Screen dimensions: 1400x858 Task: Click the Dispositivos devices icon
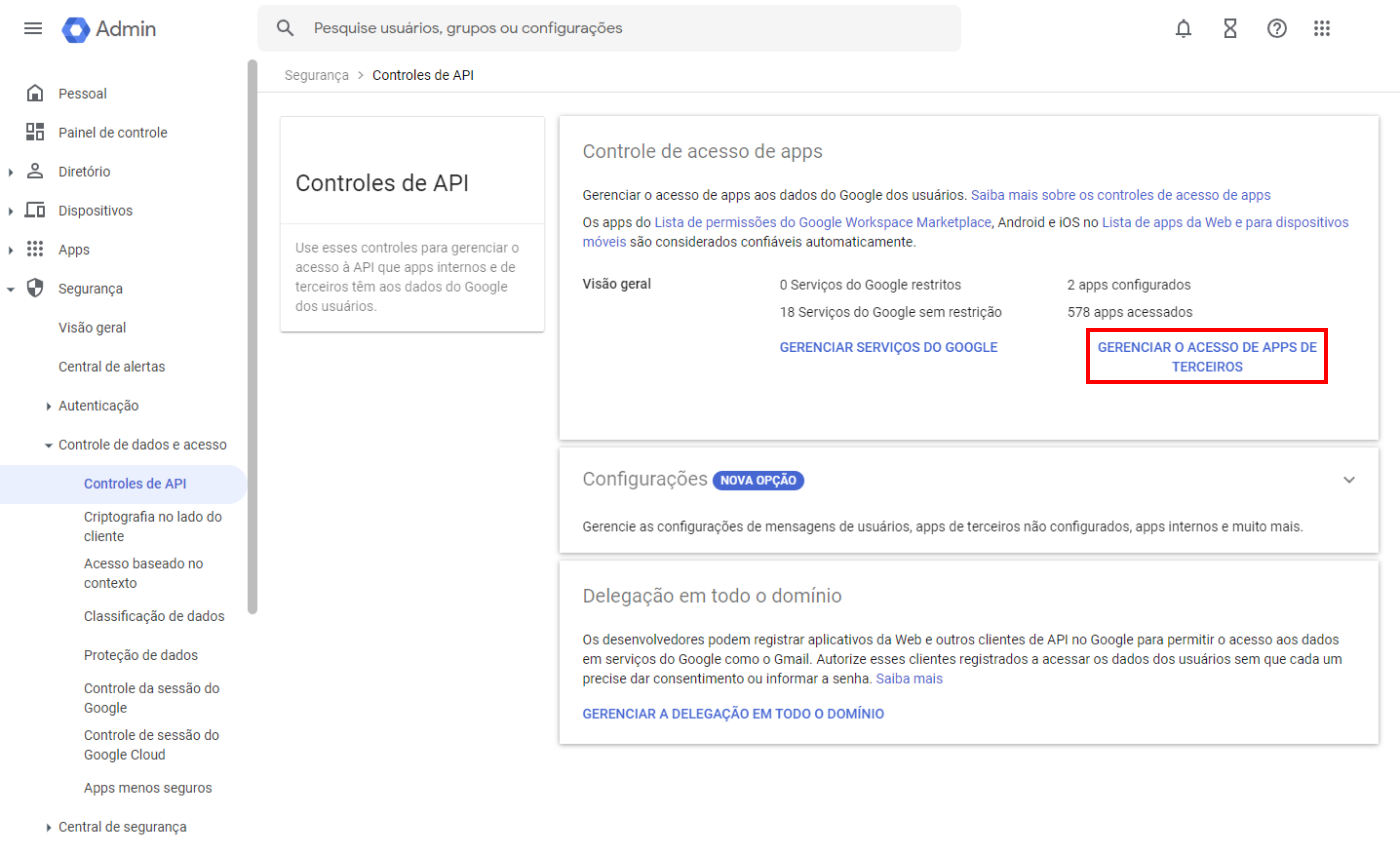tap(35, 210)
